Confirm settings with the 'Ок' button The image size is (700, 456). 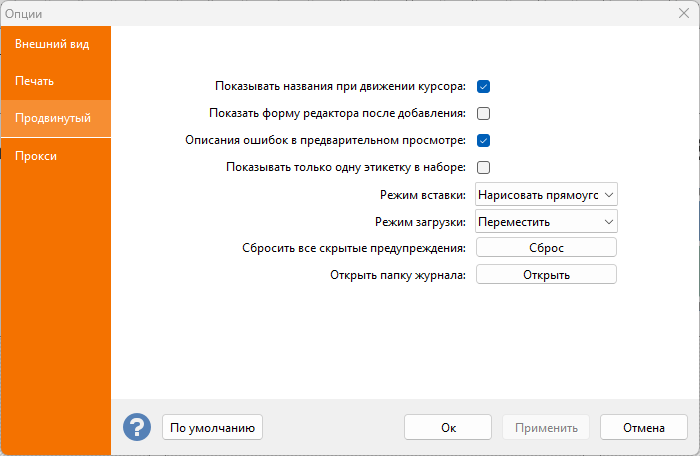click(448, 427)
